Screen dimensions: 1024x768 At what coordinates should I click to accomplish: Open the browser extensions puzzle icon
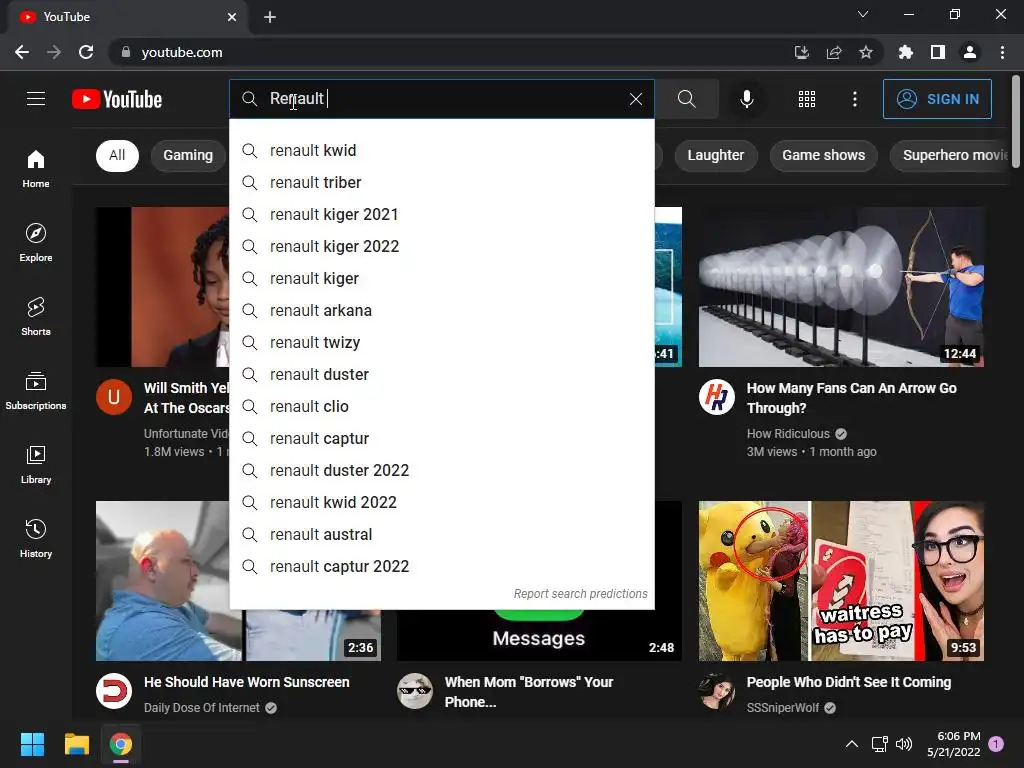point(905,52)
